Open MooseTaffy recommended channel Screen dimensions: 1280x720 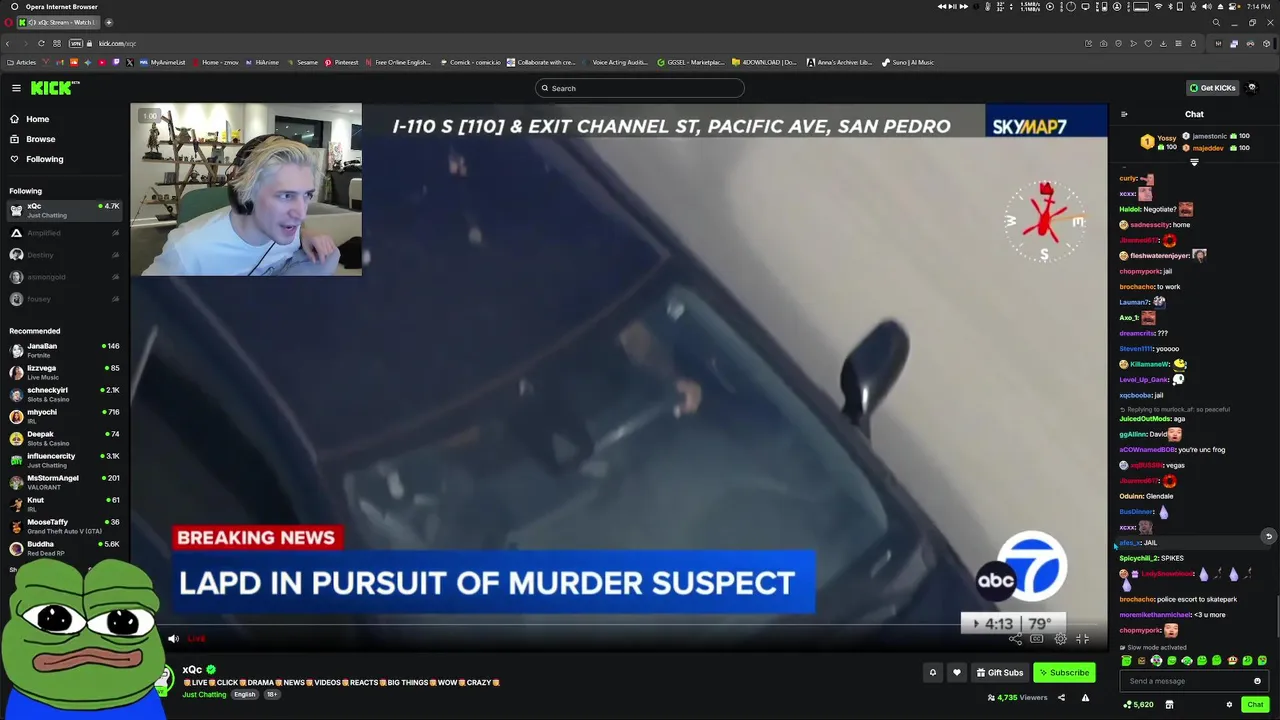pos(64,526)
